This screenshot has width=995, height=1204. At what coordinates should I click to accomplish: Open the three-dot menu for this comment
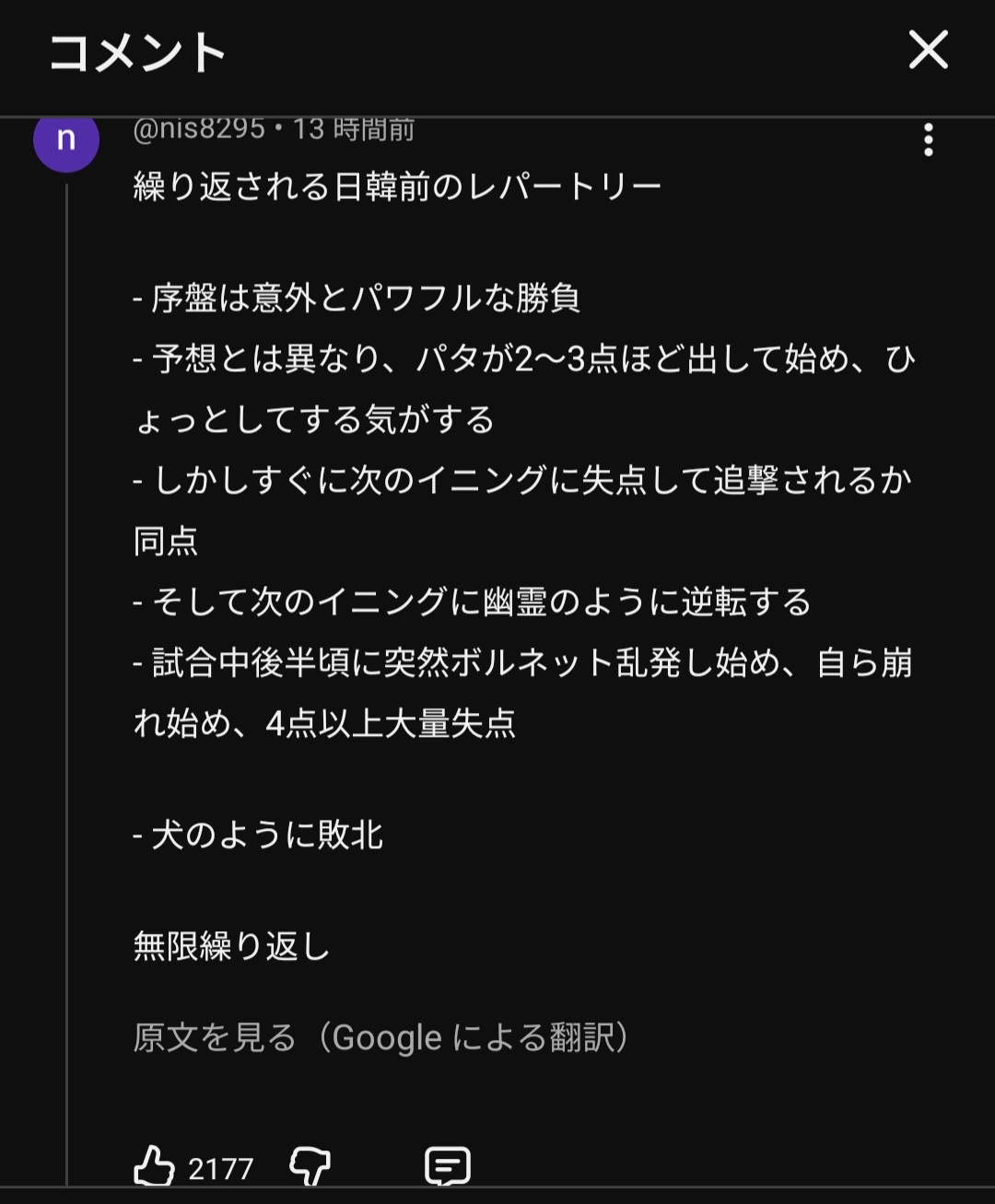tap(928, 140)
